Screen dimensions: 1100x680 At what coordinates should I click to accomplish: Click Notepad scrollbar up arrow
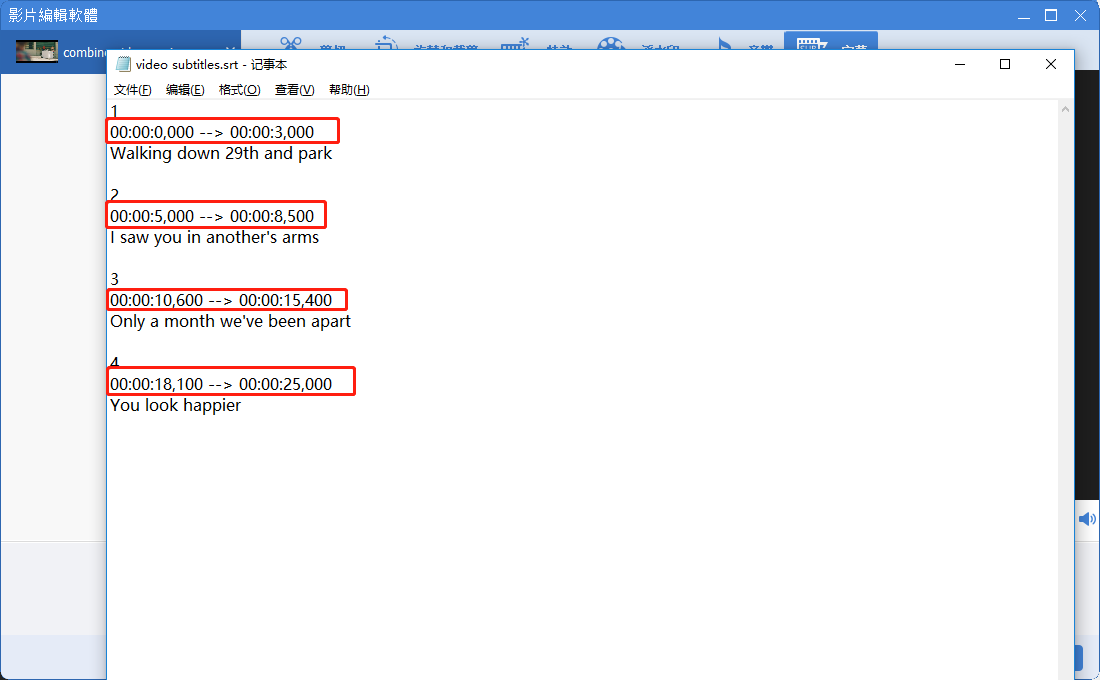(1066, 109)
